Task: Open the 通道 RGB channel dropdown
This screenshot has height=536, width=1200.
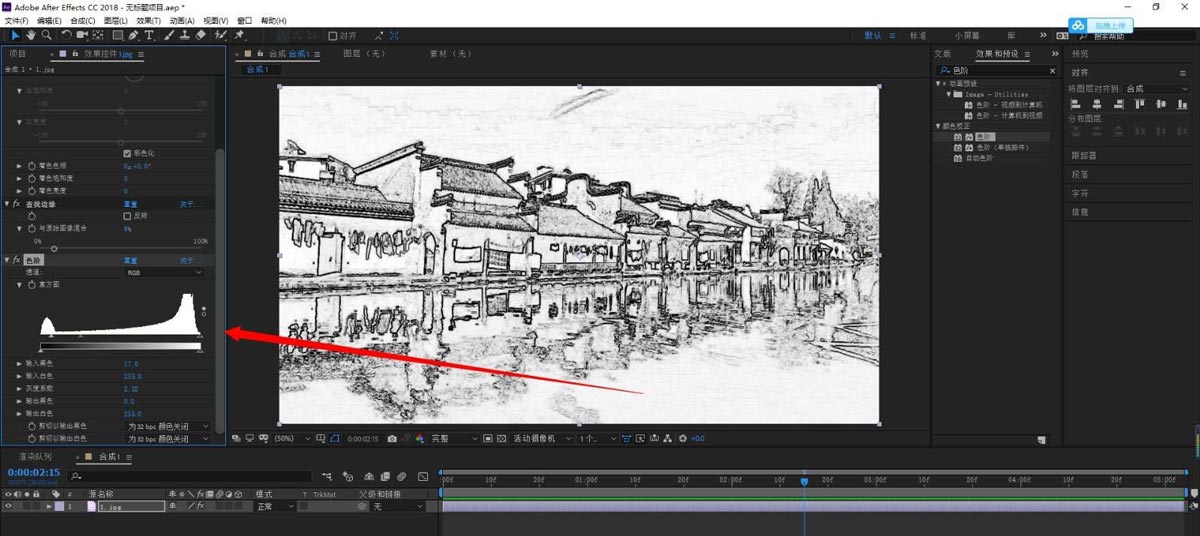Action: coord(164,272)
